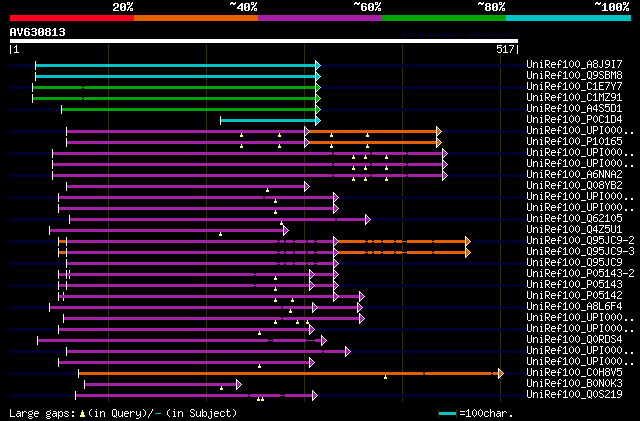Click the cyan alignment bar of A8J9I7
This screenshot has width=640, height=421.
pyautogui.click(x=176, y=65)
